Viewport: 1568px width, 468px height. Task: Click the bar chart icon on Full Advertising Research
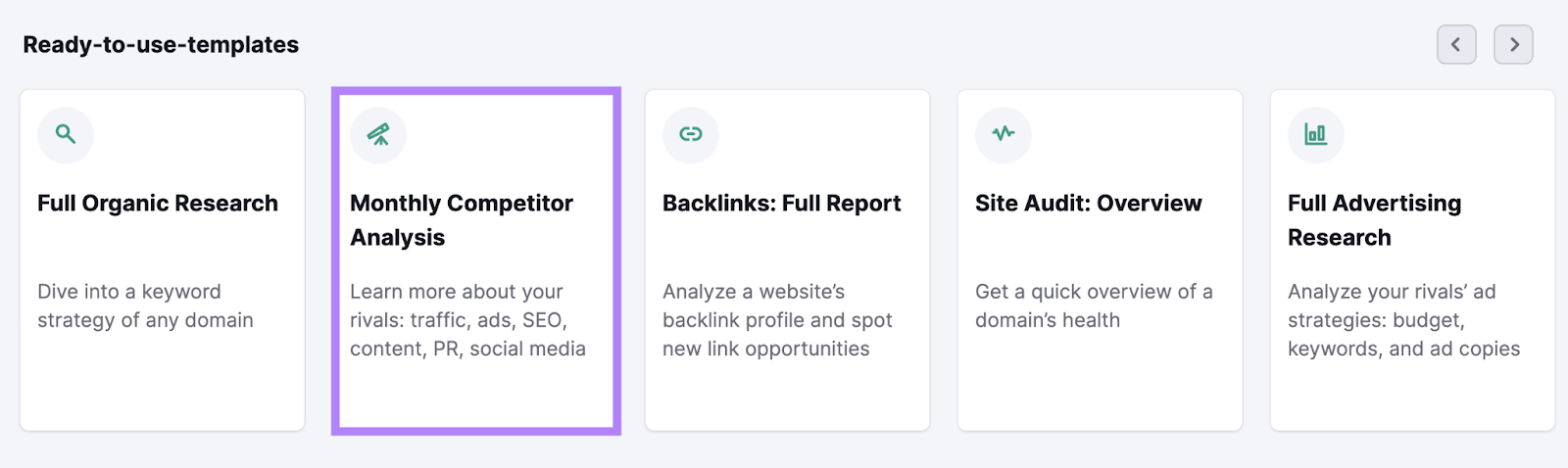[1316, 134]
